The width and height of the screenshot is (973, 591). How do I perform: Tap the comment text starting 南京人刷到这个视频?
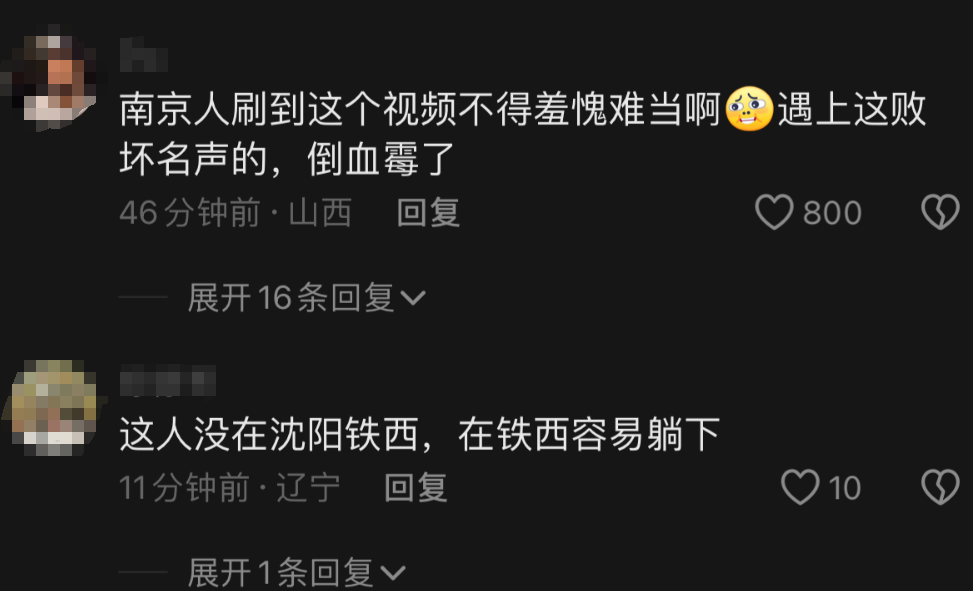tap(522, 134)
